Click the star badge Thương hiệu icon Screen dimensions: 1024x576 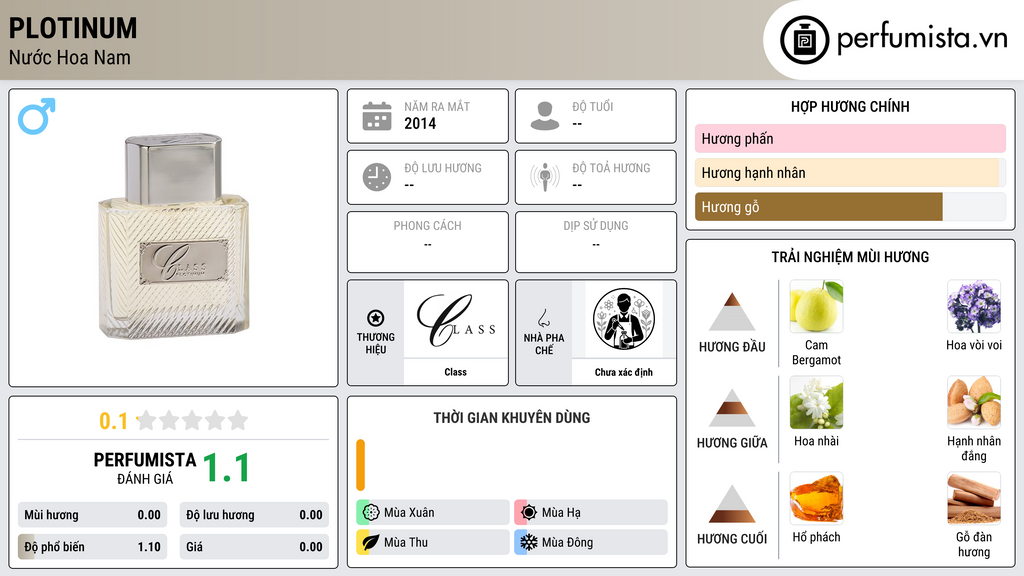(376, 318)
